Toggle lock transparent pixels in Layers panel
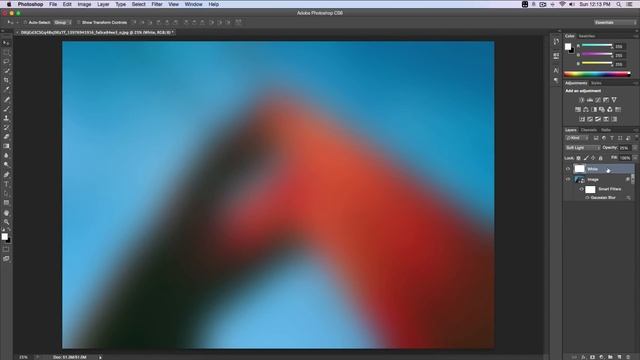Image resolution: width=640 pixels, height=360 pixels. click(x=578, y=158)
